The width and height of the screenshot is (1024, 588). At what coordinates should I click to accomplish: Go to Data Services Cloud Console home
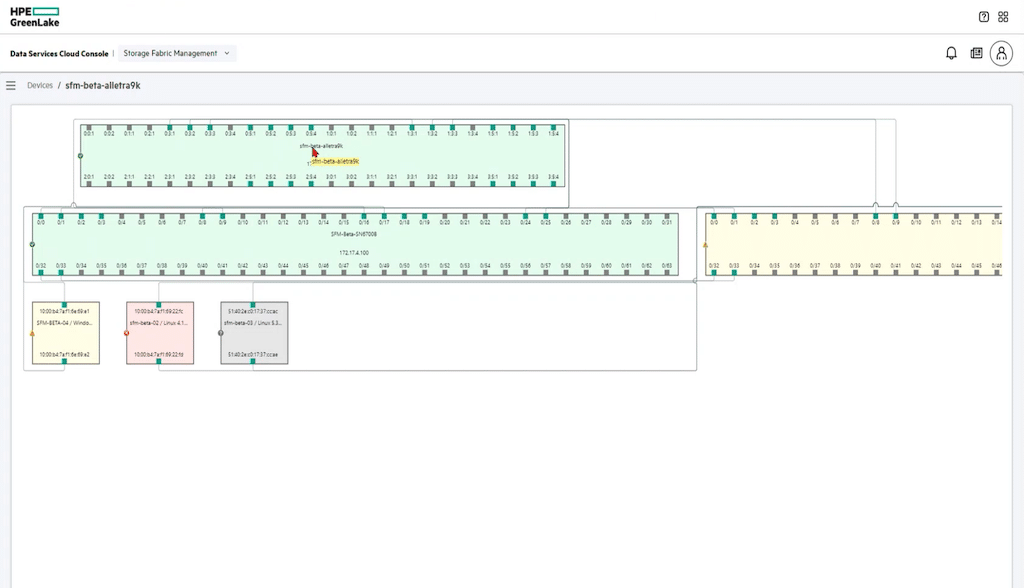[x=59, y=54]
